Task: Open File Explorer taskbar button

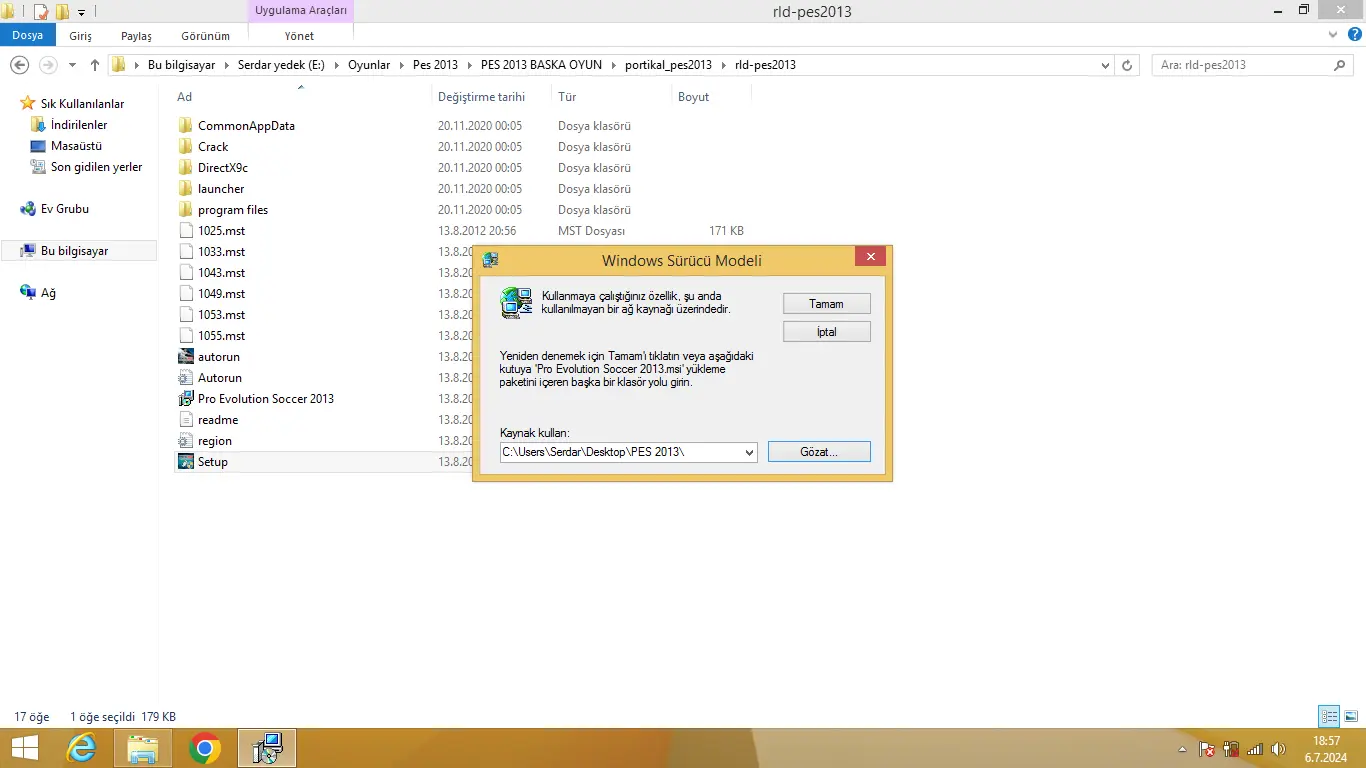Action: click(143, 748)
